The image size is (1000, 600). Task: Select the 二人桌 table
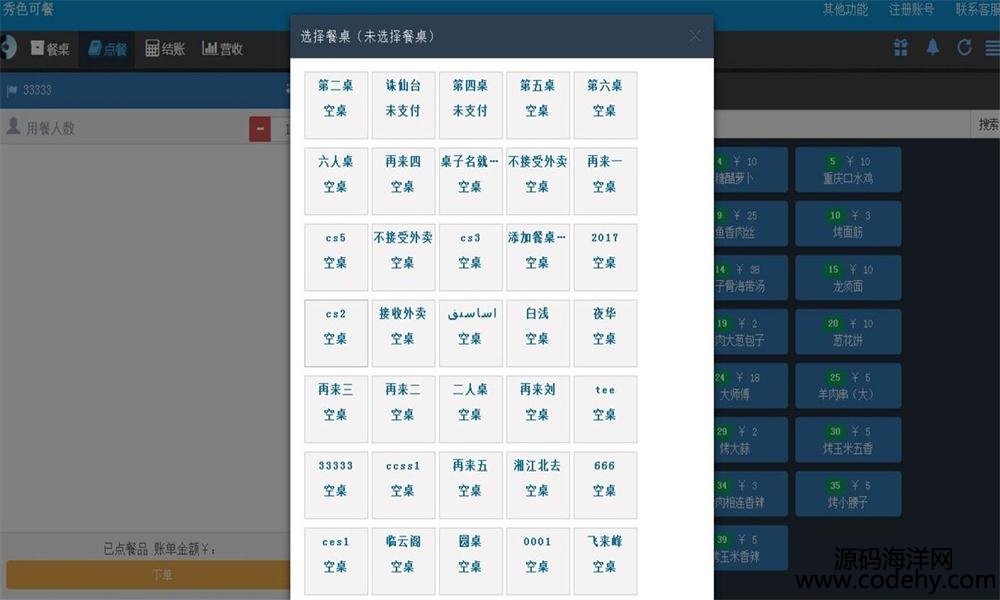pyautogui.click(x=470, y=402)
